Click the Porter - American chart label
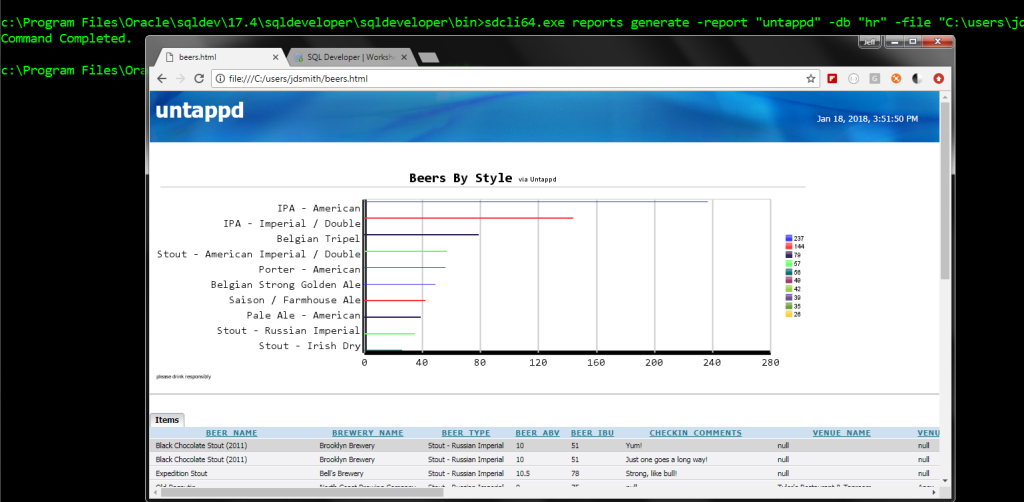The image size is (1024, 502). 309,270
